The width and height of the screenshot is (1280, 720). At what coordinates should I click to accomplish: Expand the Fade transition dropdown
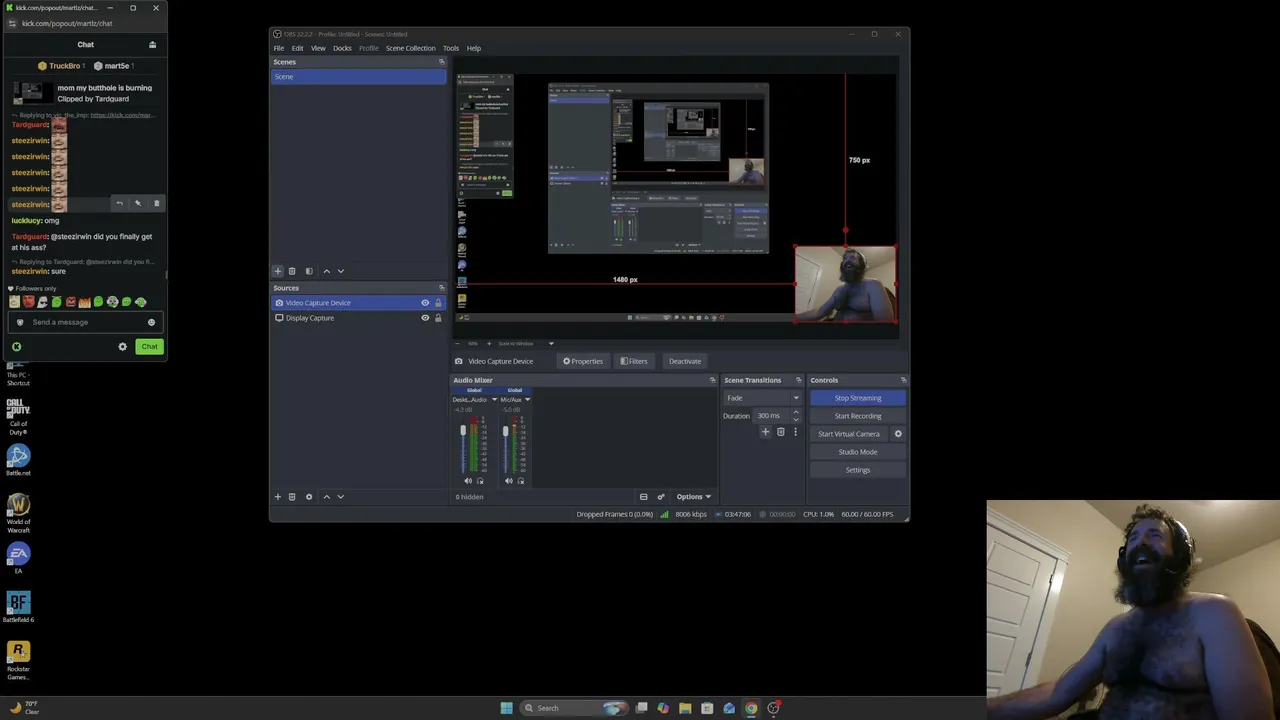[762, 398]
